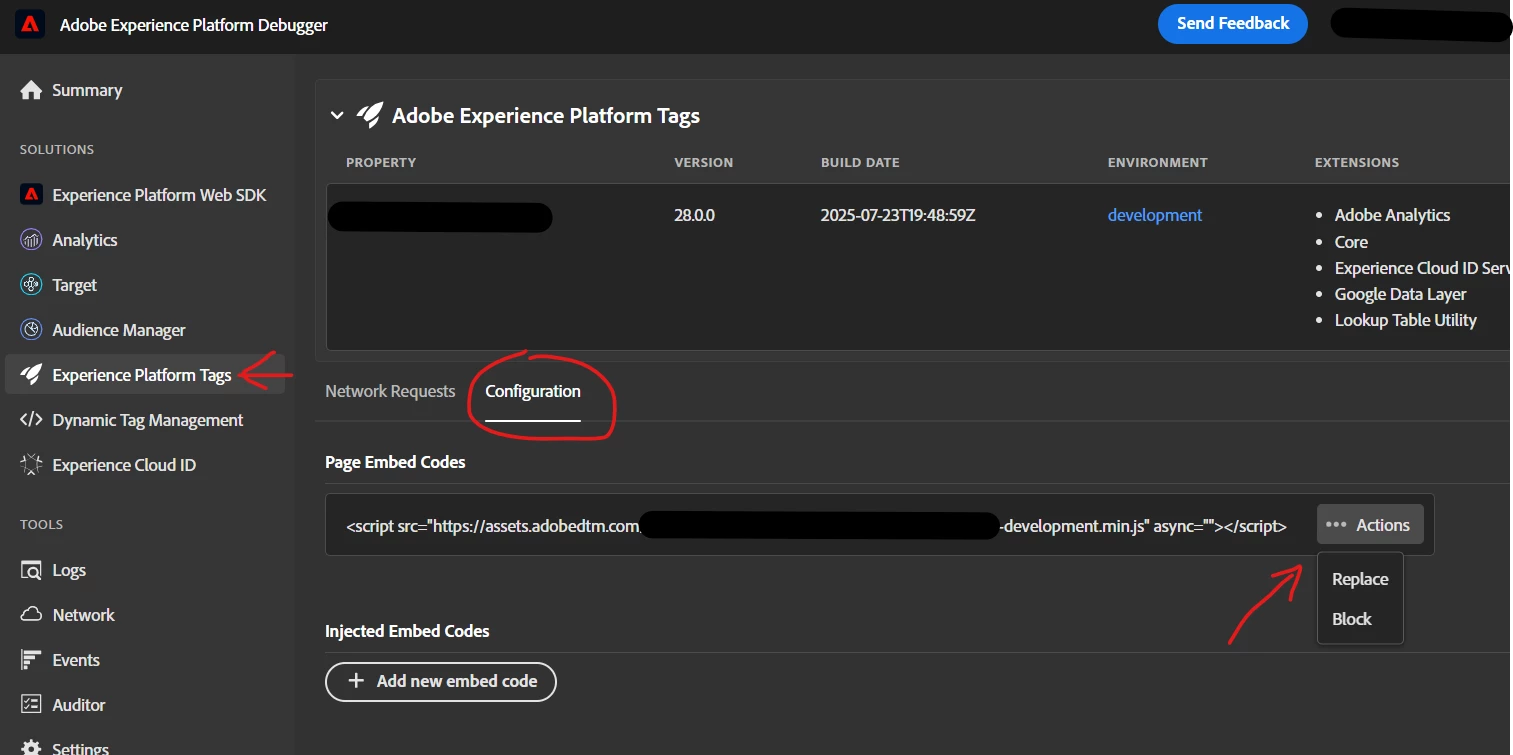Click the Adobe logo icon in header

pos(29,24)
